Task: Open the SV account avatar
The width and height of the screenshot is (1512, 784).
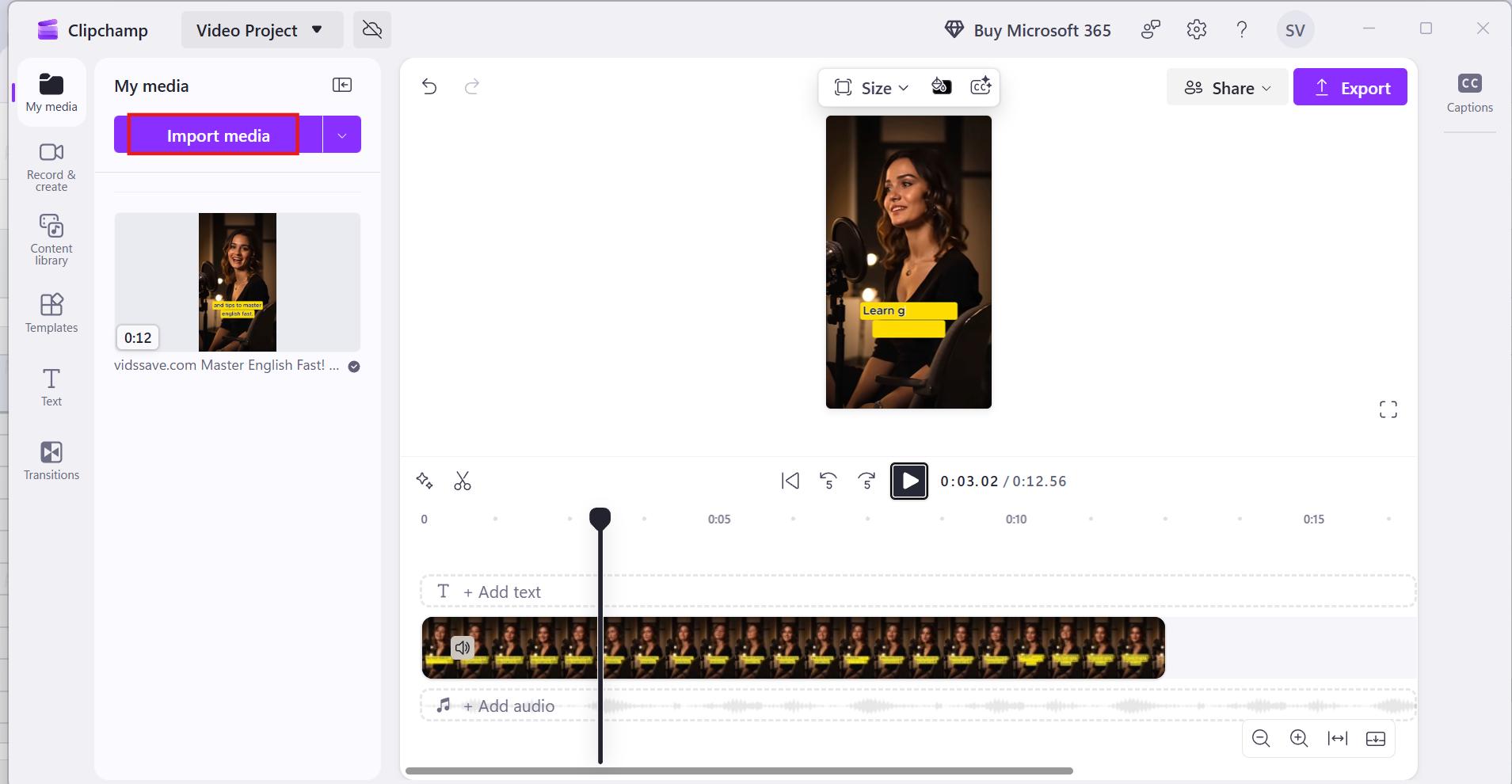Action: 1295,30
